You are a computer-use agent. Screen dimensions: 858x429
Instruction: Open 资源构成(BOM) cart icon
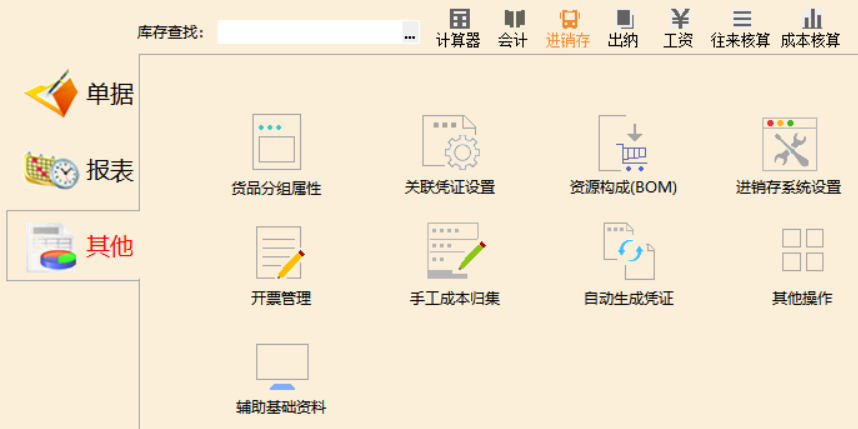pos(623,142)
